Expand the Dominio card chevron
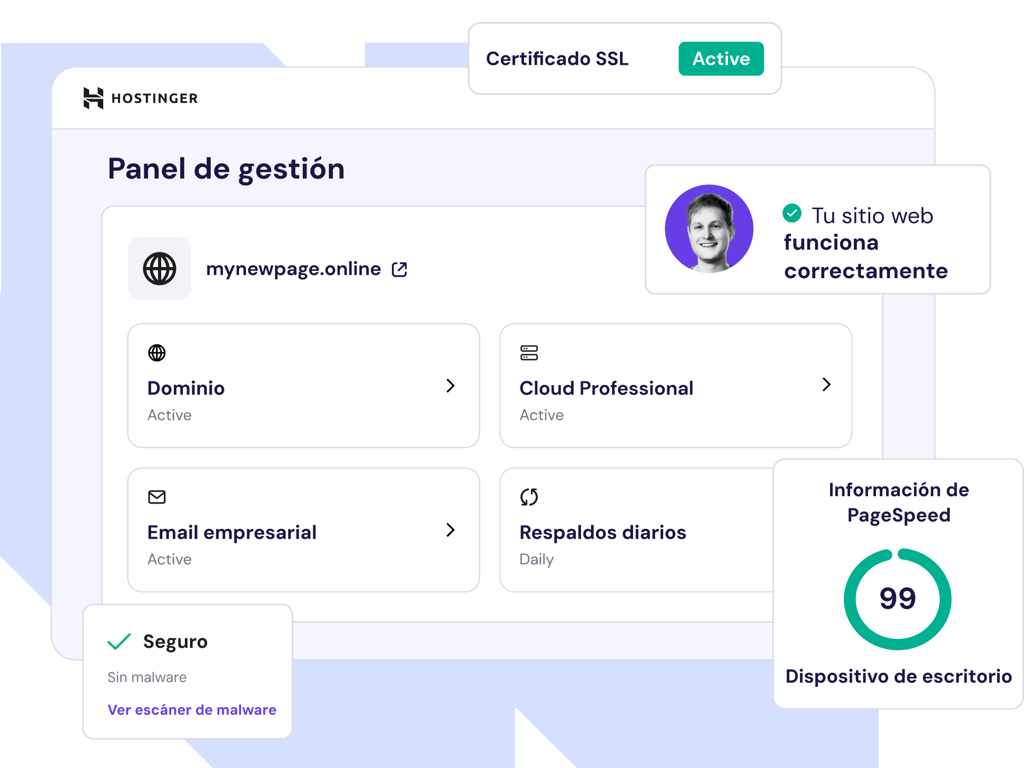The image size is (1024, 768). click(x=451, y=385)
